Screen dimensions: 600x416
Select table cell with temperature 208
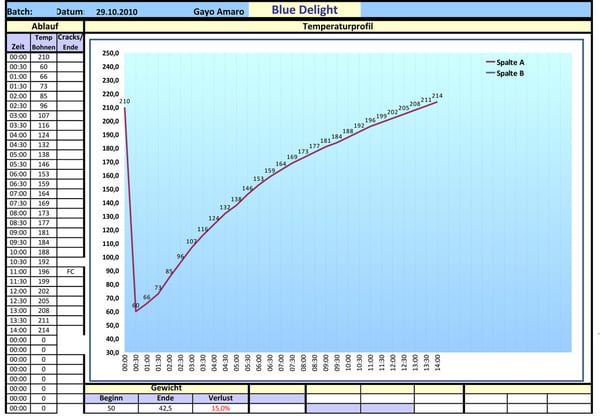click(x=44, y=311)
